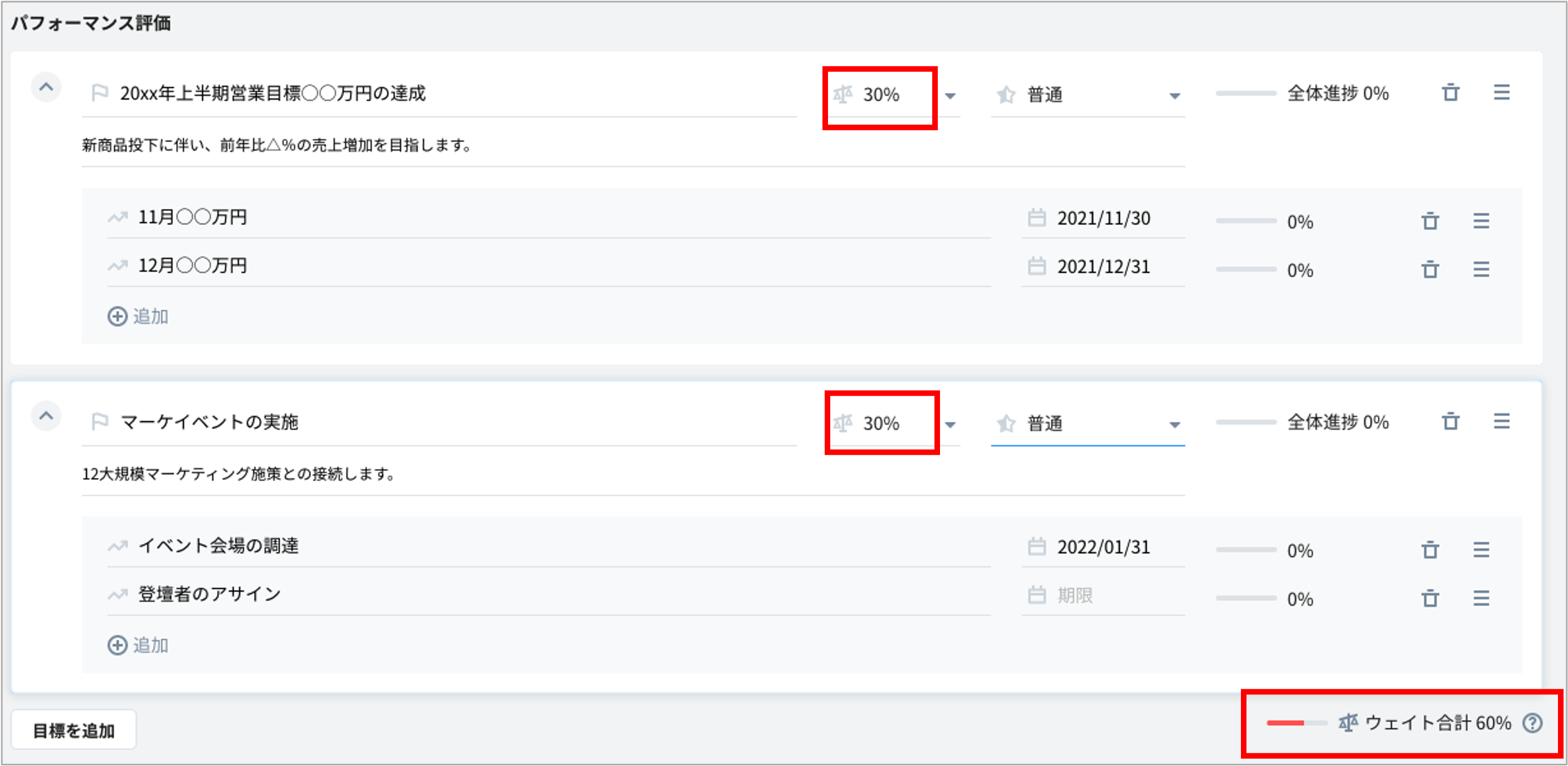Open calendar icon for 2021/11/30 deadline
This screenshot has height=766, width=1568.
pyautogui.click(x=1036, y=218)
